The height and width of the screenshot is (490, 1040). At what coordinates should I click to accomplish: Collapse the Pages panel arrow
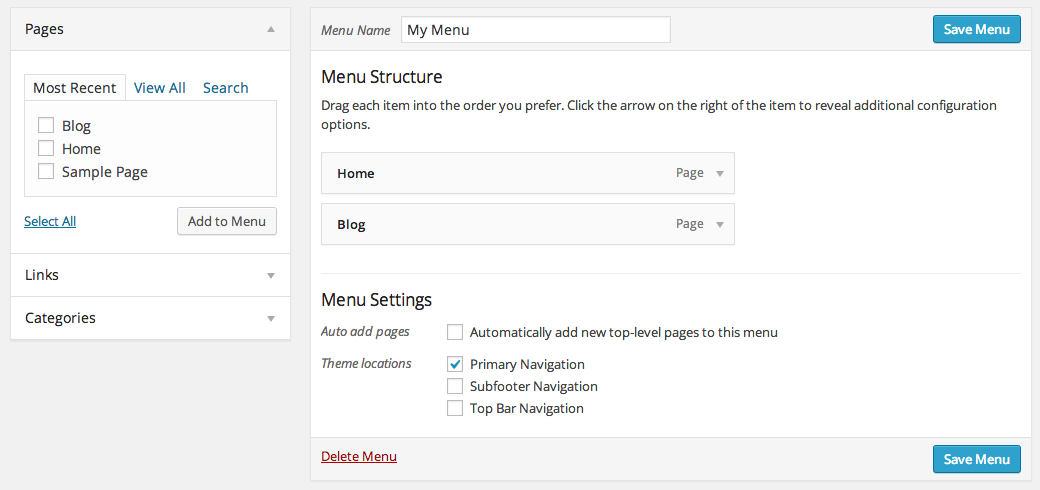271,30
